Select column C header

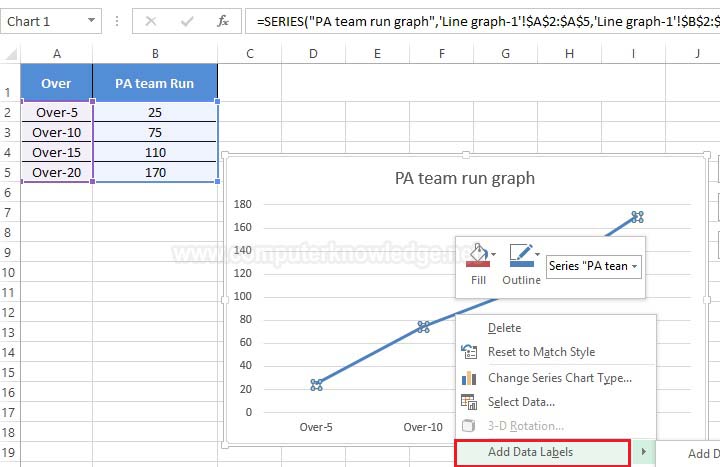pyautogui.click(x=250, y=54)
